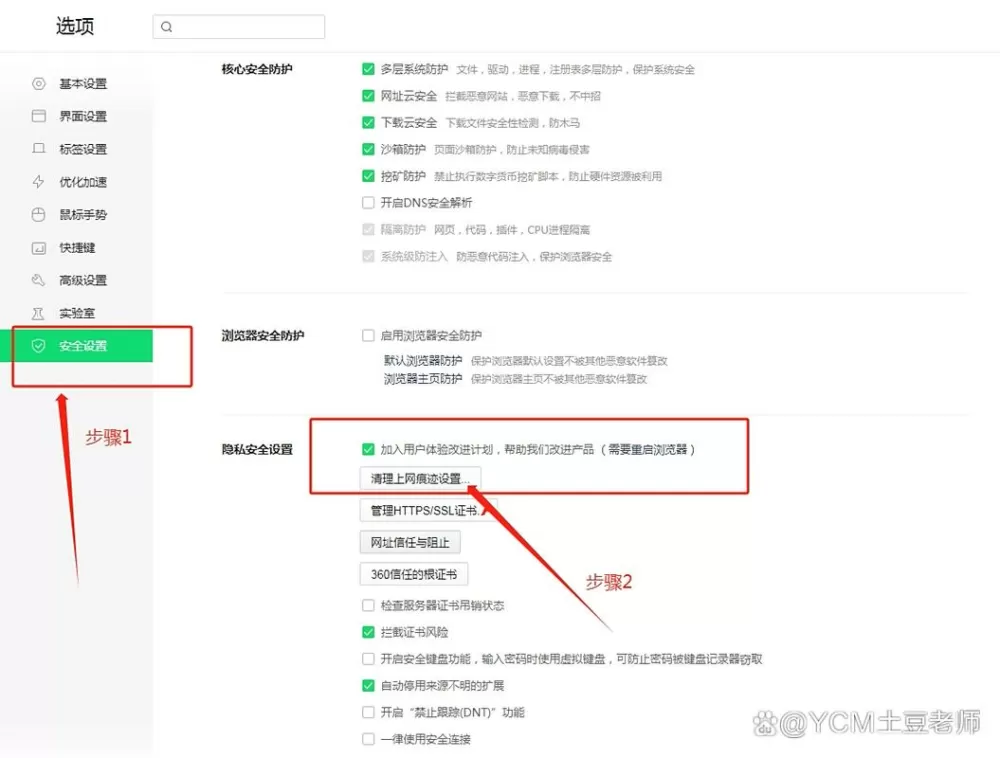Click 360信任的根证书 button
This screenshot has height=758, width=1000.
point(414,574)
